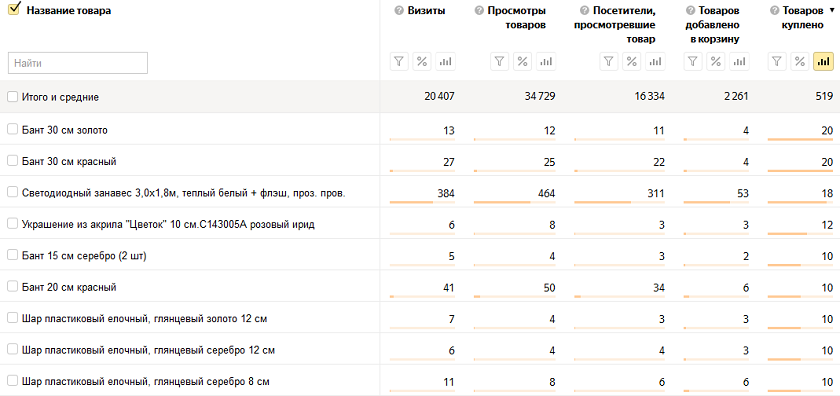Click the filter icon under Просмотры товаров
Image resolution: width=840 pixels, height=396 pixels.
pyautogui.click(x=499, y=62)
